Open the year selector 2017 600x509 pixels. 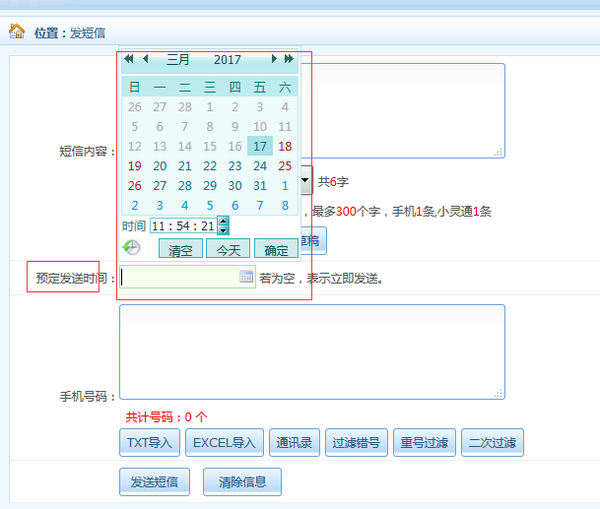click(x=227, y=60)
